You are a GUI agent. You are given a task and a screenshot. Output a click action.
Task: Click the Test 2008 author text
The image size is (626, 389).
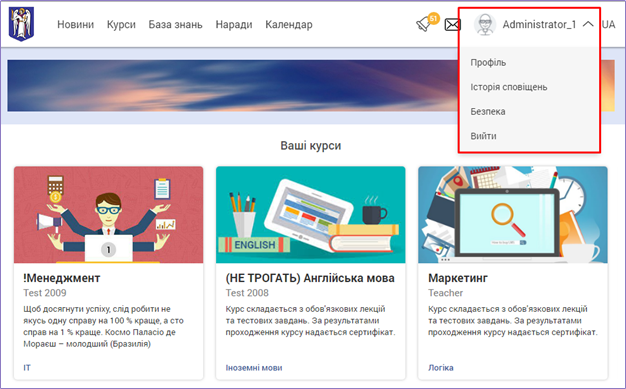tap(247, 293)
